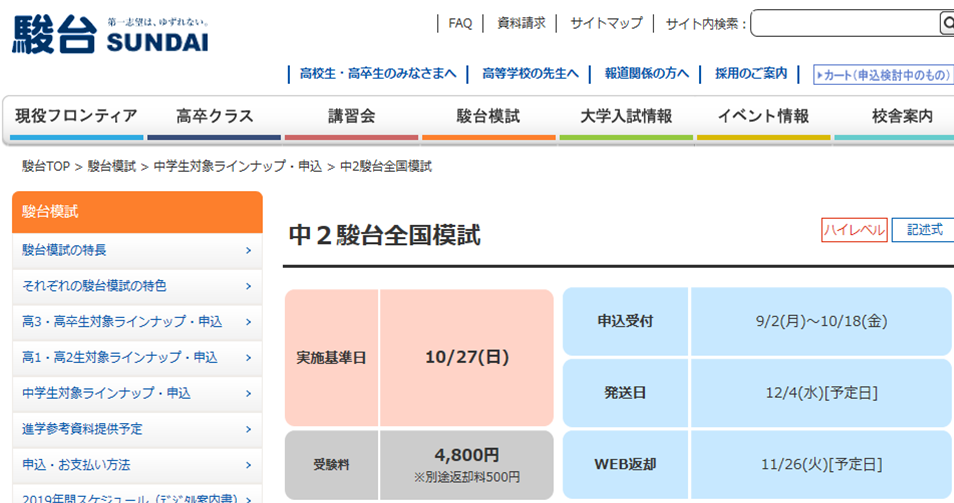Screen dimensions: 954x503
Task: Open 高3・高卒生対象ラインナップ・申込 item
Action: (138, 322)
